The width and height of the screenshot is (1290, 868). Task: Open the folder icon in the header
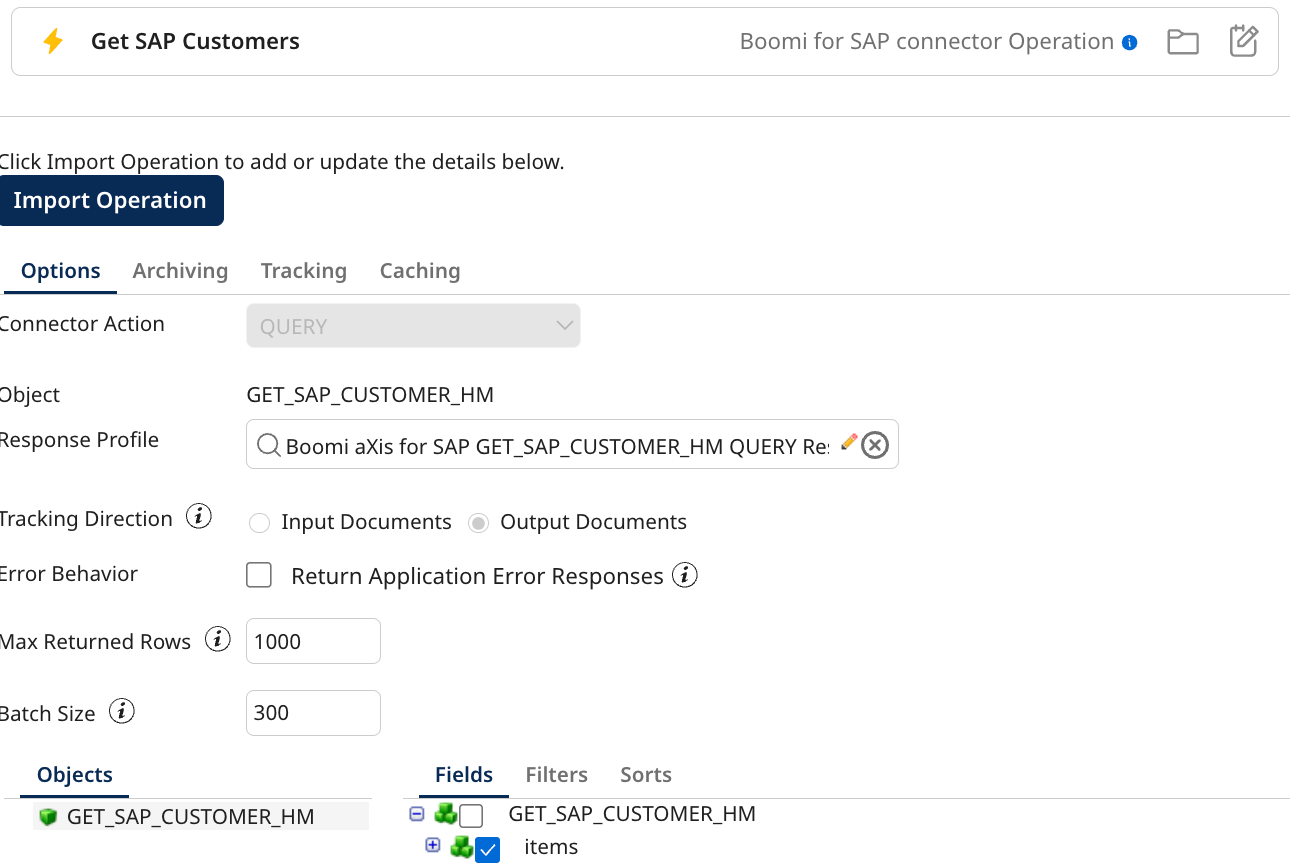tap(1182, 41)
